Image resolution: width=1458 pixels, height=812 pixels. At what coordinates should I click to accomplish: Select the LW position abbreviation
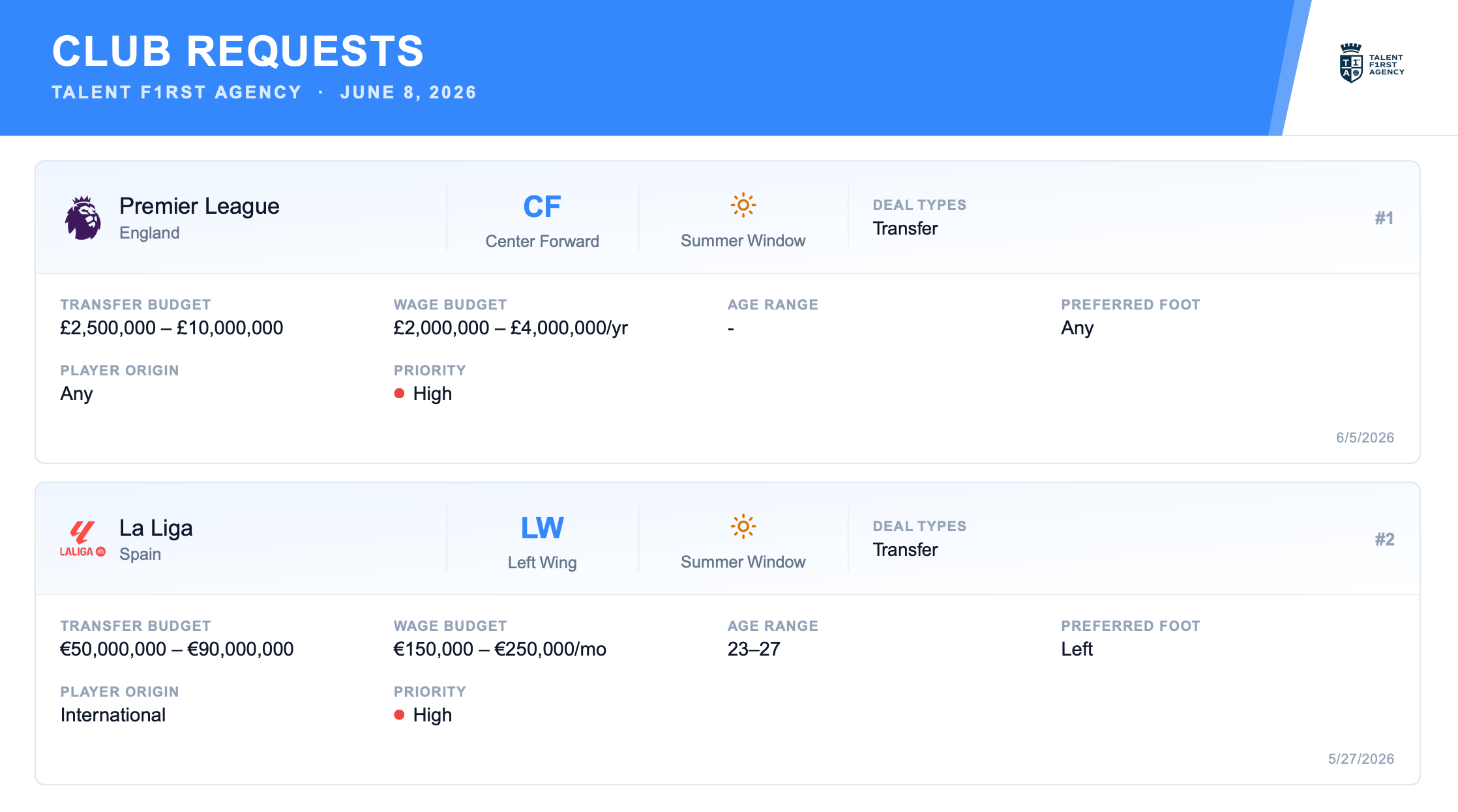[x=542, y=528]
